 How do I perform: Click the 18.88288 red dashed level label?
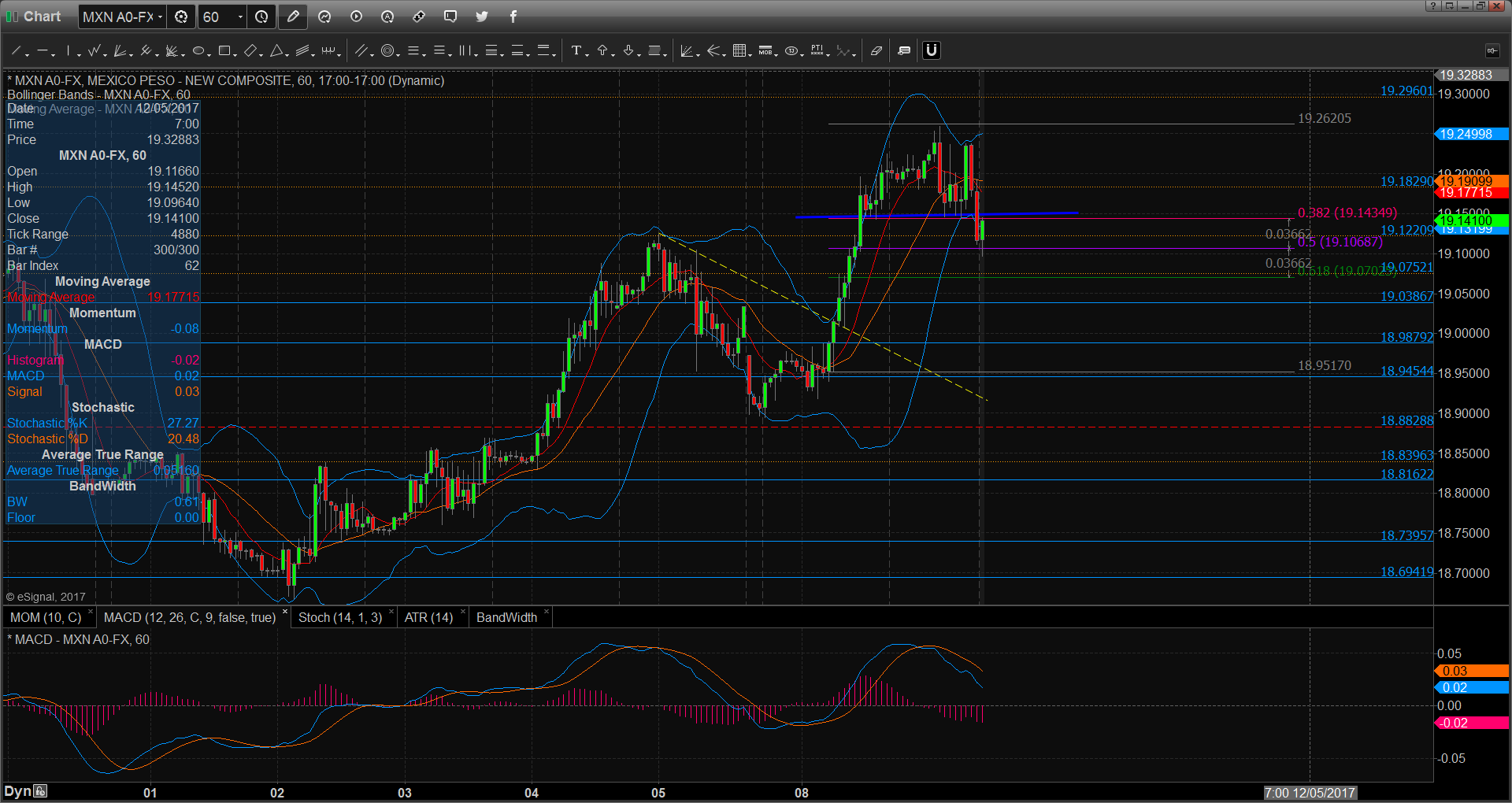1406,420
